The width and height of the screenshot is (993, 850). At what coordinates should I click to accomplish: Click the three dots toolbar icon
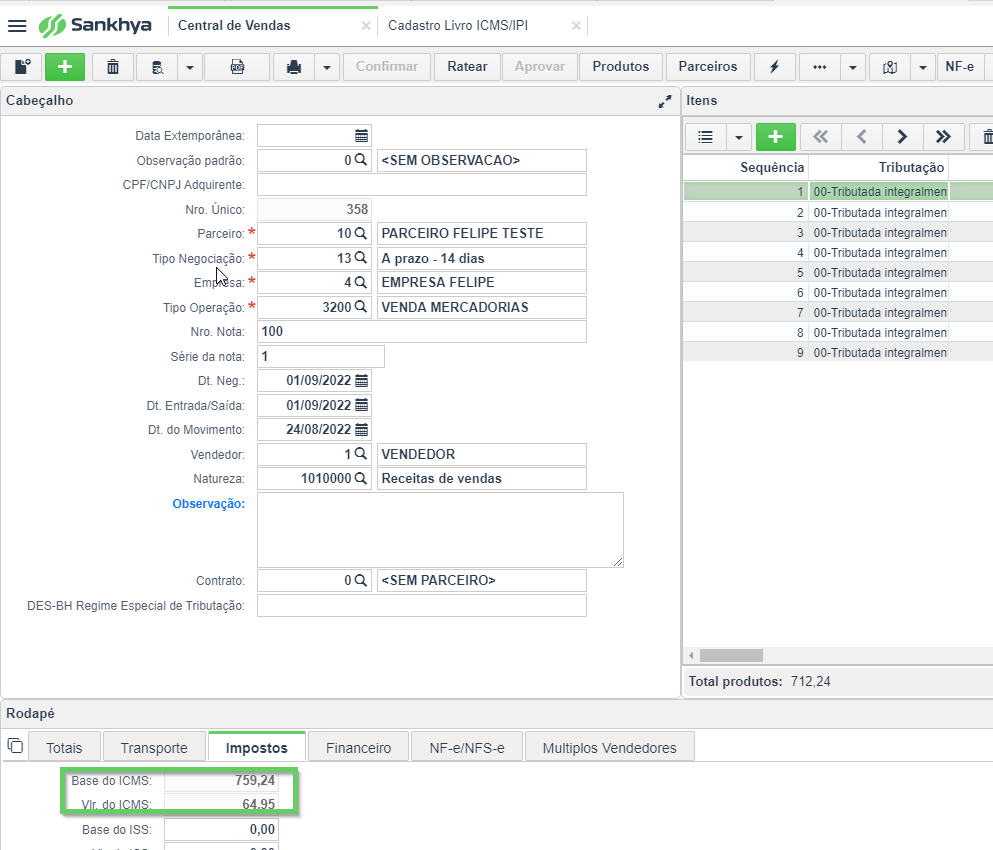click(x=819, y=67)
